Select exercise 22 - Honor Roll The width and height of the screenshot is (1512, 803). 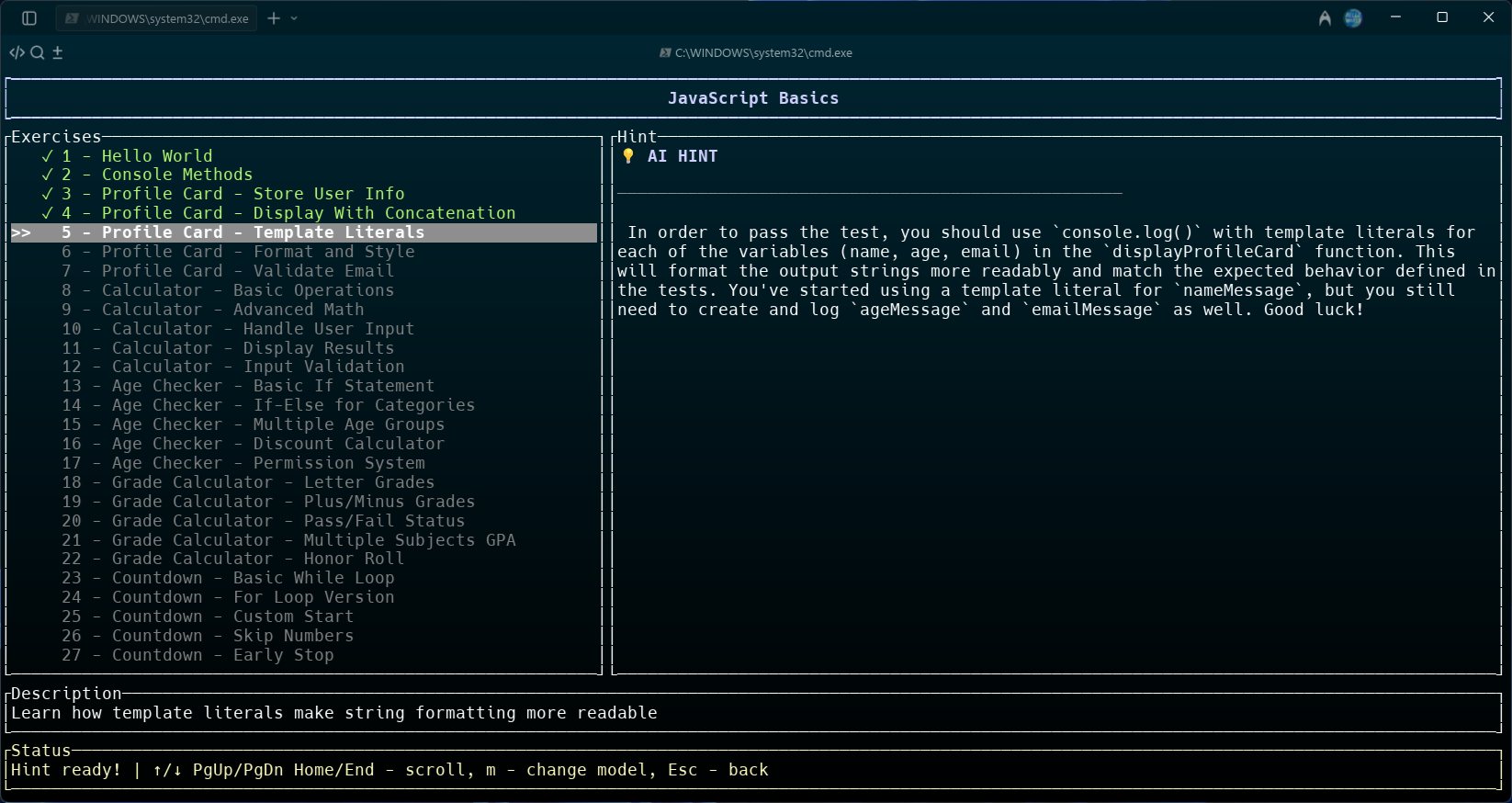304,559
